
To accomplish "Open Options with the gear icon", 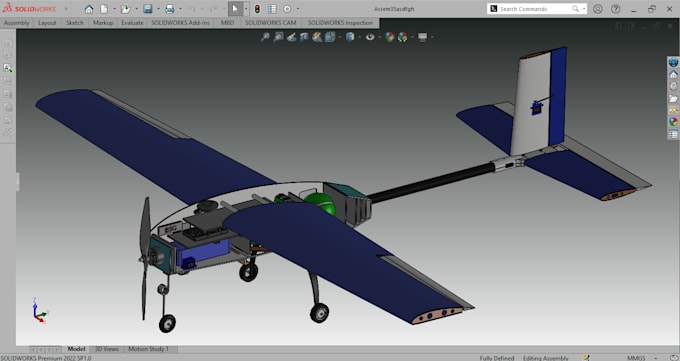I will [x=288, y=9].
